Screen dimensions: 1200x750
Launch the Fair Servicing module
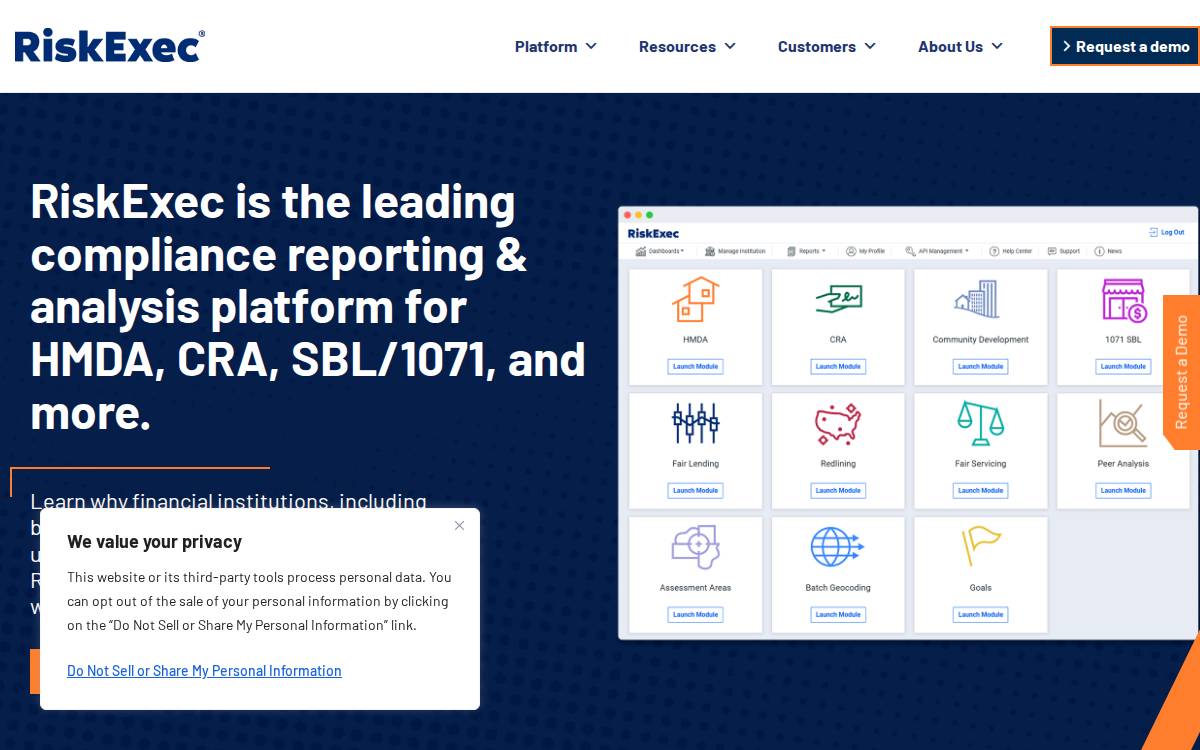(x=980, y=491)
